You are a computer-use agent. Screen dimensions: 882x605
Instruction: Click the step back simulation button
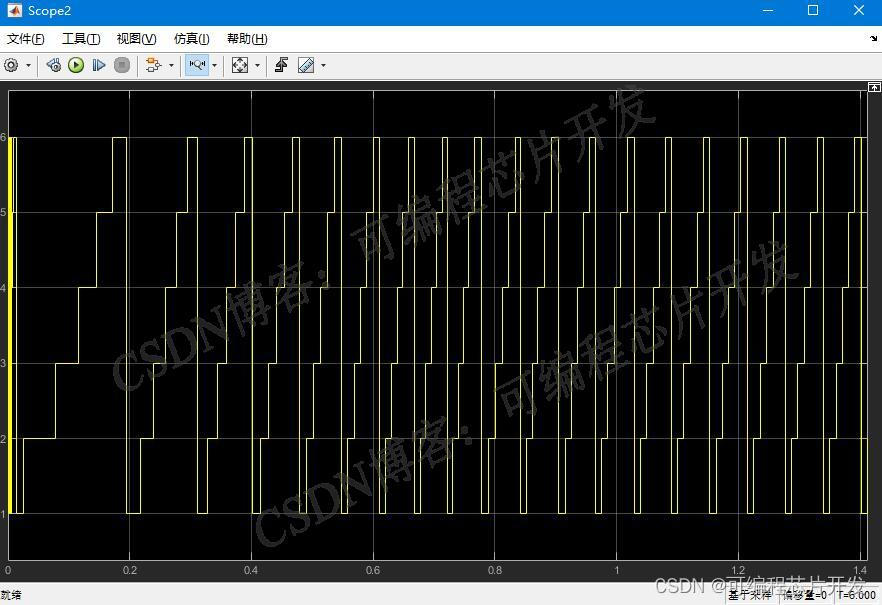click(x=53, y=65)
